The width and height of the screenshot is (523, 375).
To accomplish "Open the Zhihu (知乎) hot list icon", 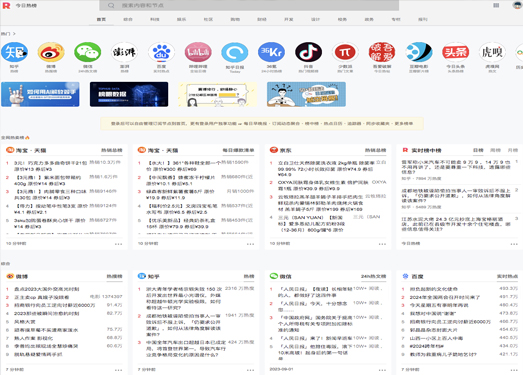I will click(x=14, y=52).
